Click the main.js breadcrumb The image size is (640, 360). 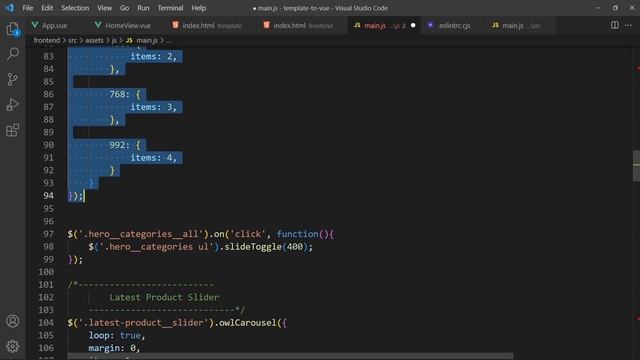pyautogui.click(x=147, y=40)
